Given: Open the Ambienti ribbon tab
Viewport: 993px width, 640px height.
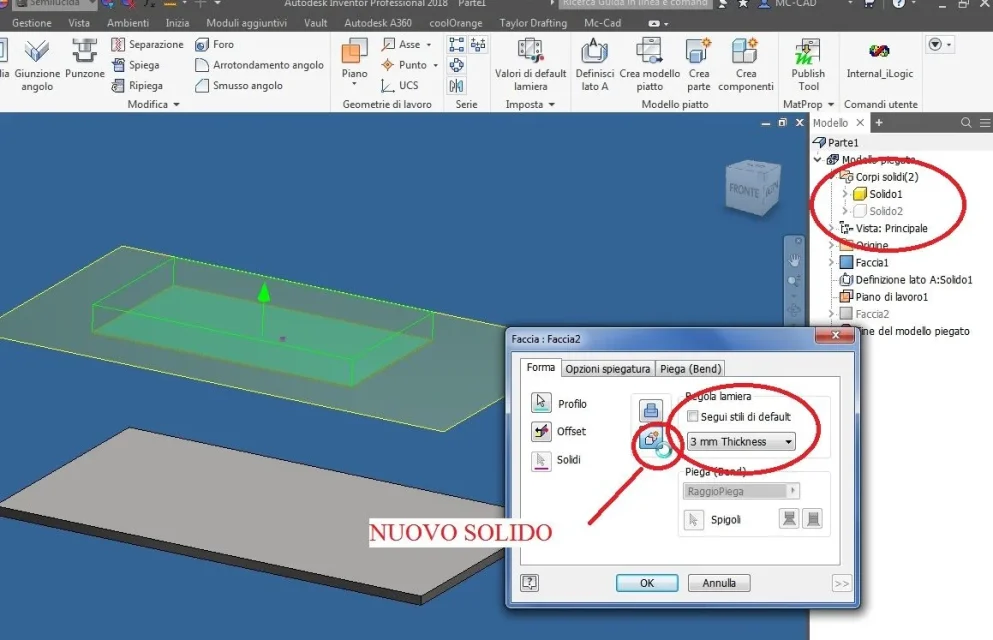Looking at the screenshot, I should pyautogui.click(x=128, y=23).
